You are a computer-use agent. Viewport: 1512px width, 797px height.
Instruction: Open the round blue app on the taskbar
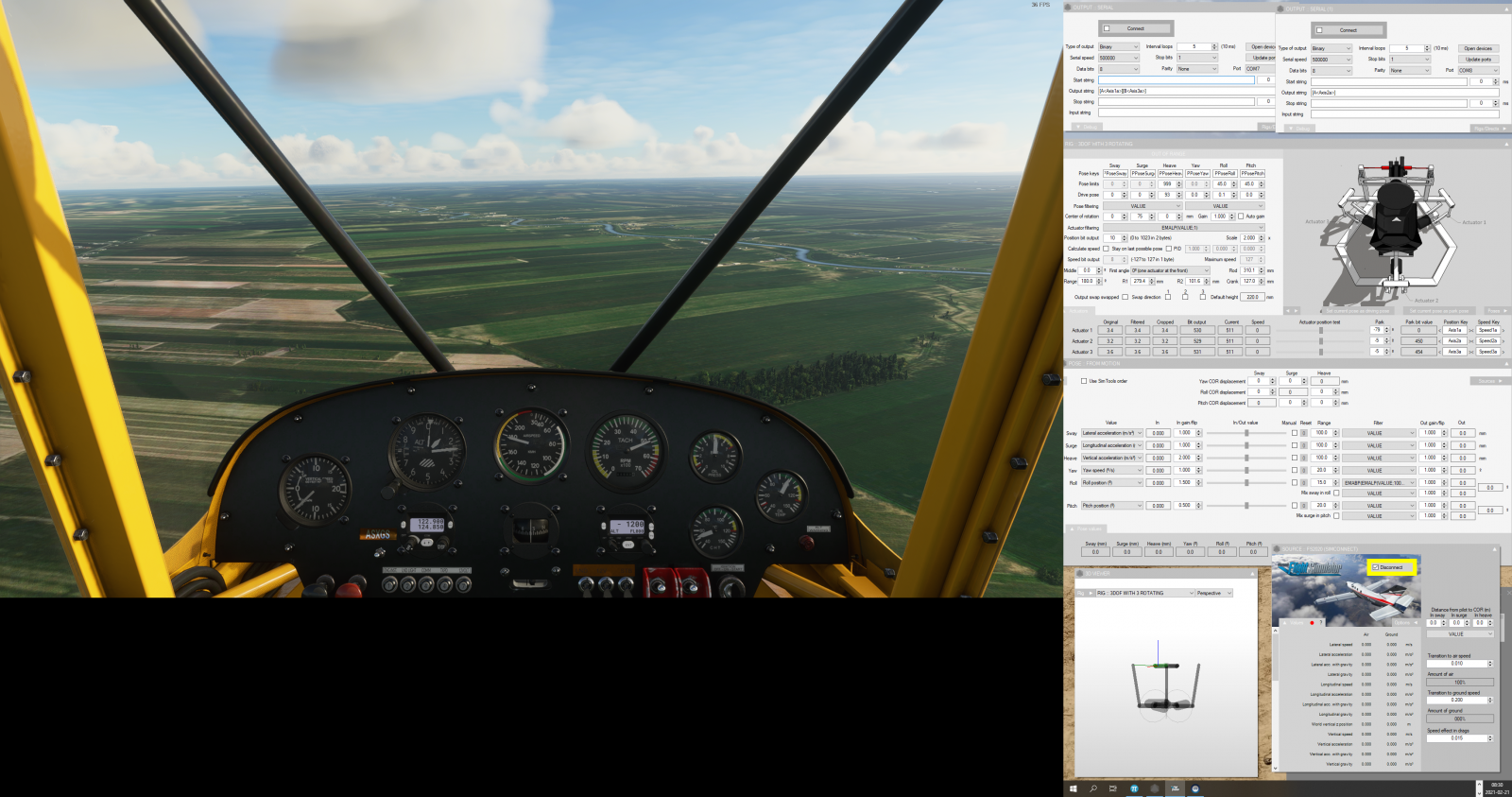(x=1195, y=788)
